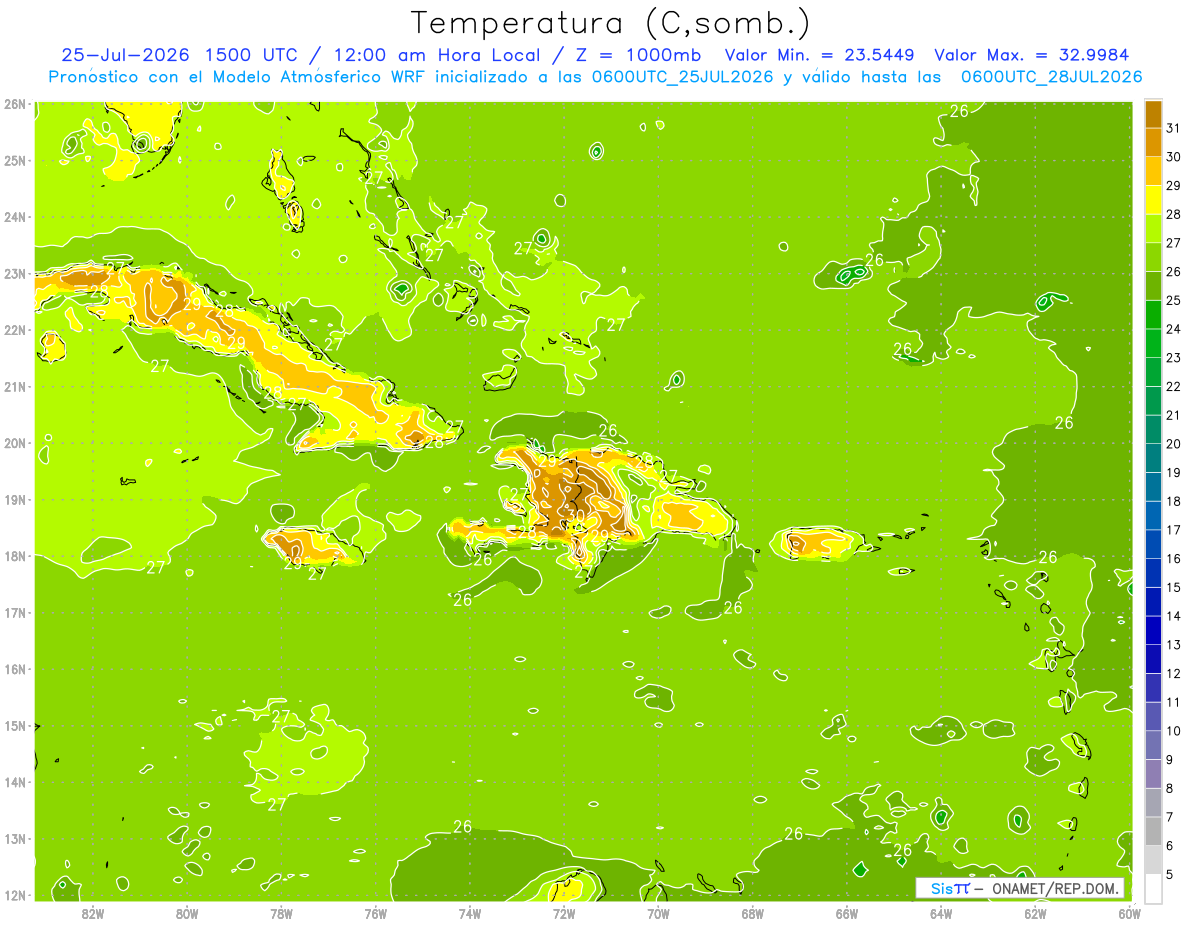Screen dimensions: 1200x927
Task: Click the colorbar label '18'
Action: point(1174,501)
